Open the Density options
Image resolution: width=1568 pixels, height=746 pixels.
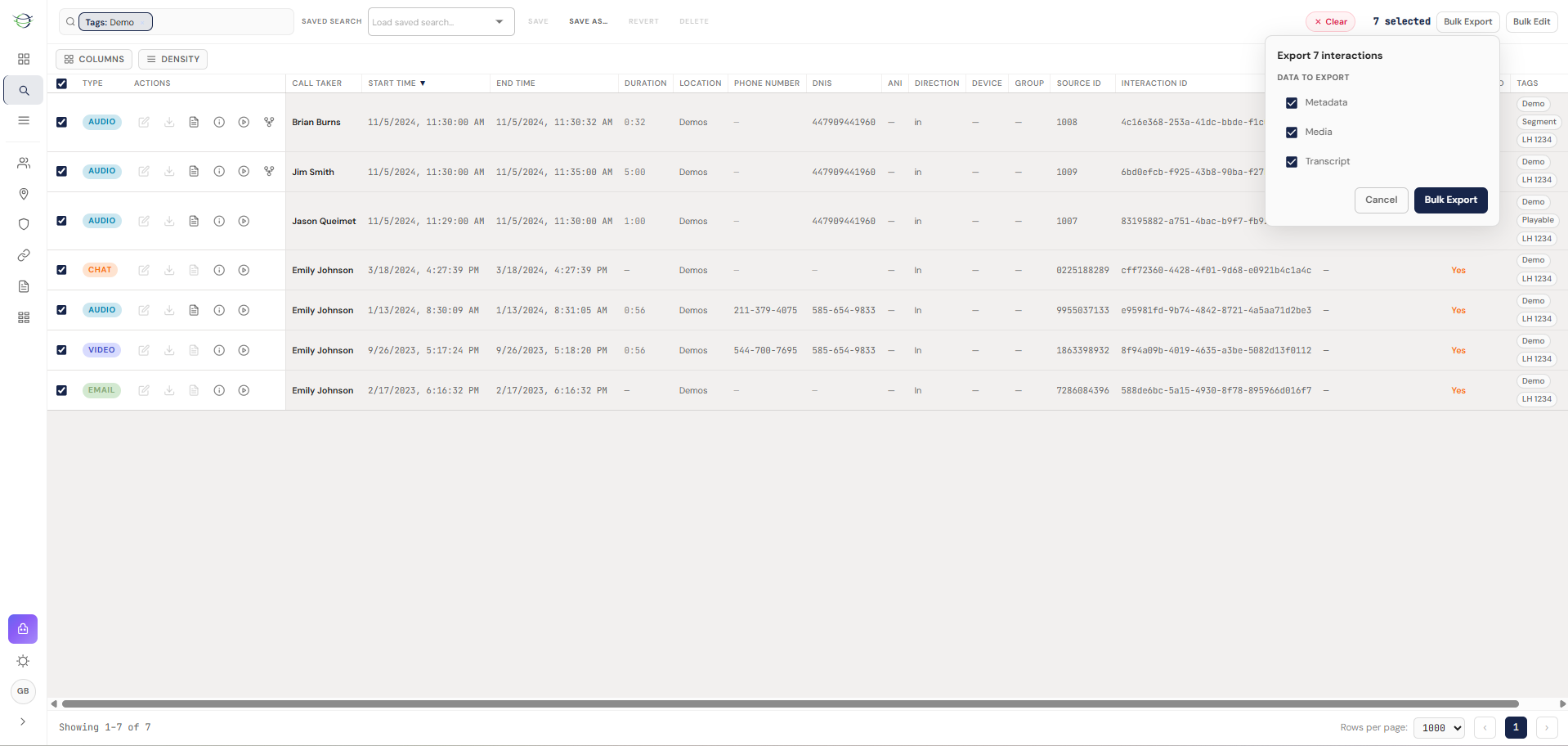(x=172, y=59)
